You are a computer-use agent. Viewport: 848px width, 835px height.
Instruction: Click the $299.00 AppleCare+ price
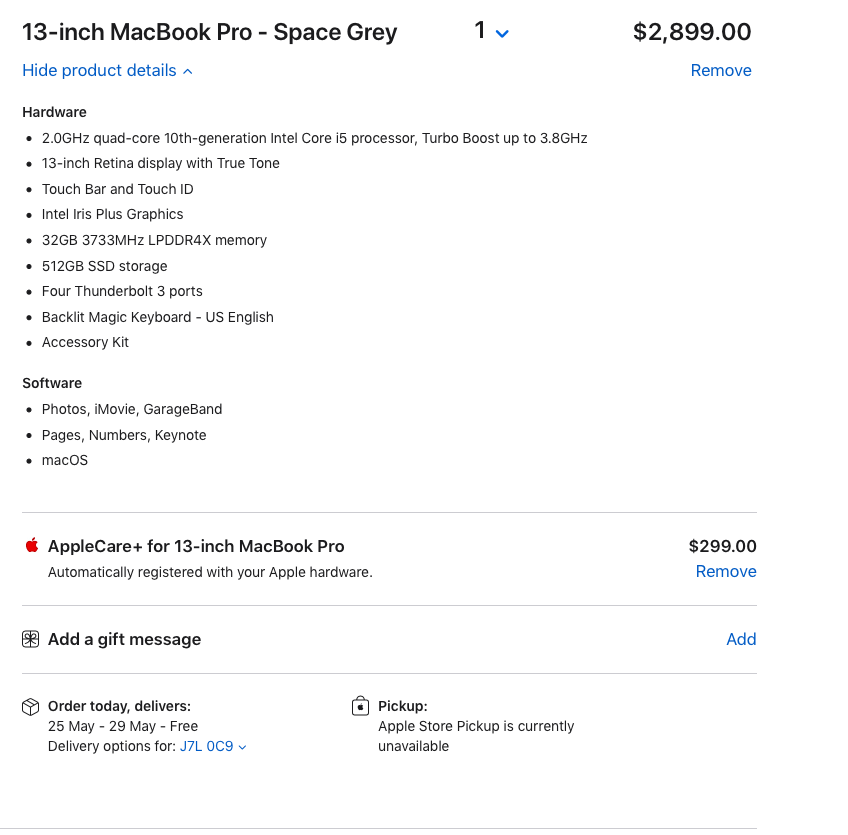click(x=722, y=546)
